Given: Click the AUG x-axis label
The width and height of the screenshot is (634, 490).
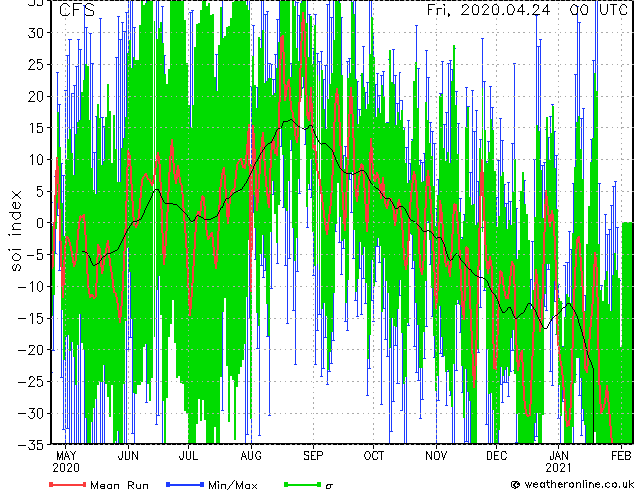Looking at the screenshot, I should click(x=251, y=456).
